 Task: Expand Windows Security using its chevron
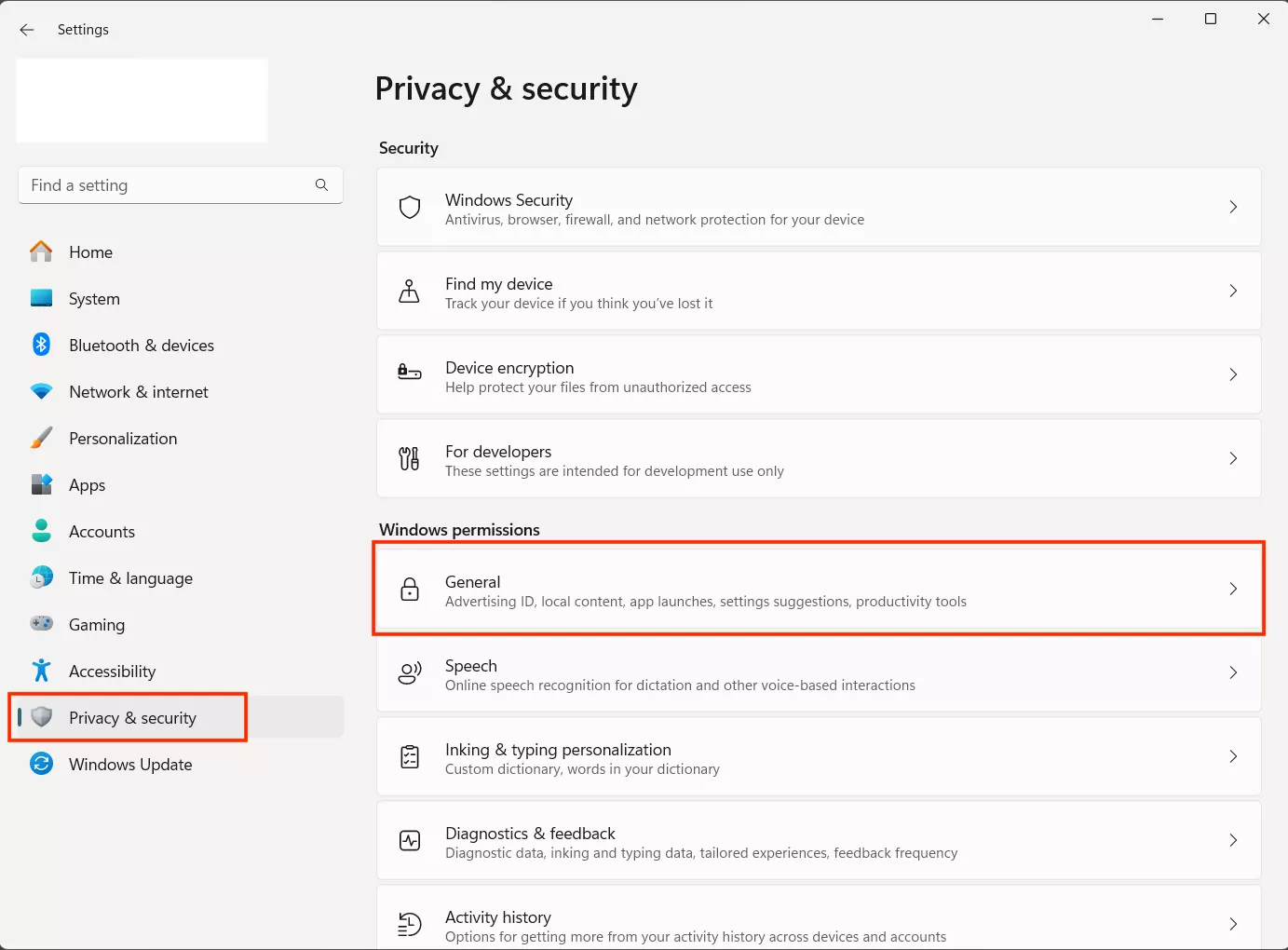click(1232, 207)
